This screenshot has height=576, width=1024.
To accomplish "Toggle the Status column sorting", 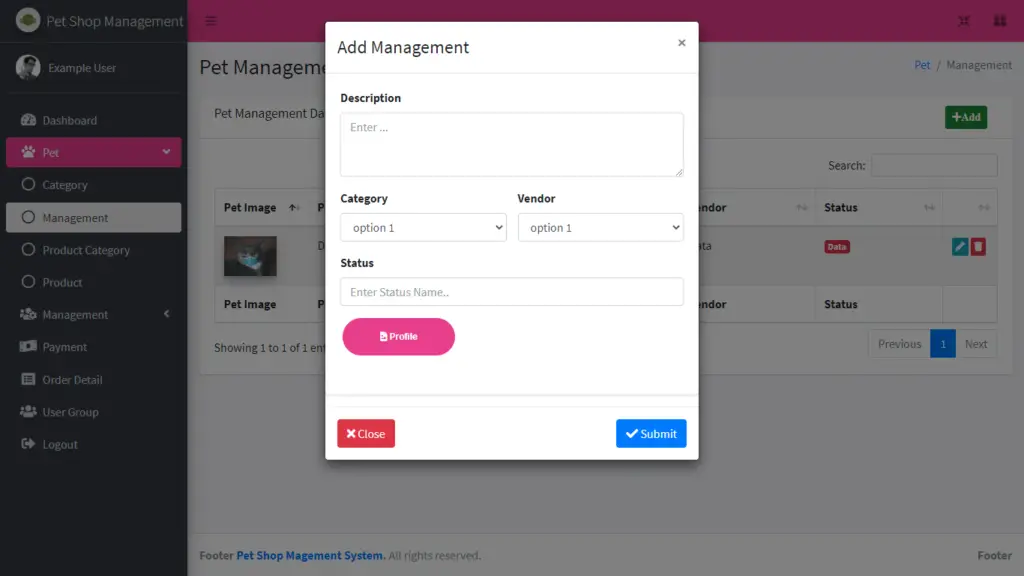I will tap(930, 208).
